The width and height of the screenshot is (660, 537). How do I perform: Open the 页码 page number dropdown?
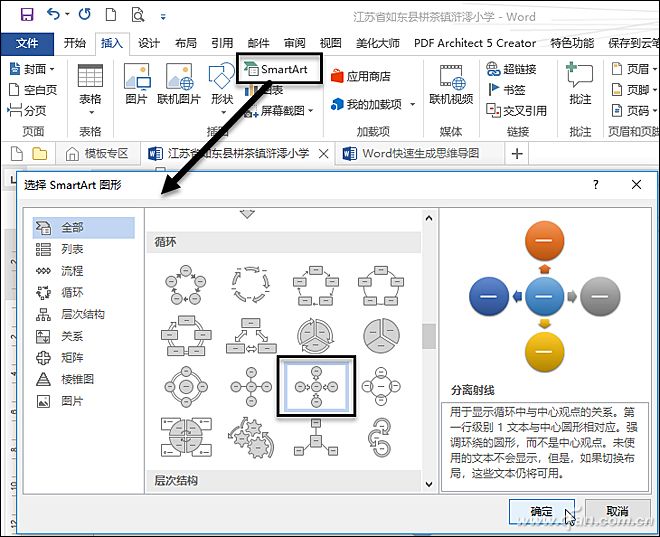point(634,111)
